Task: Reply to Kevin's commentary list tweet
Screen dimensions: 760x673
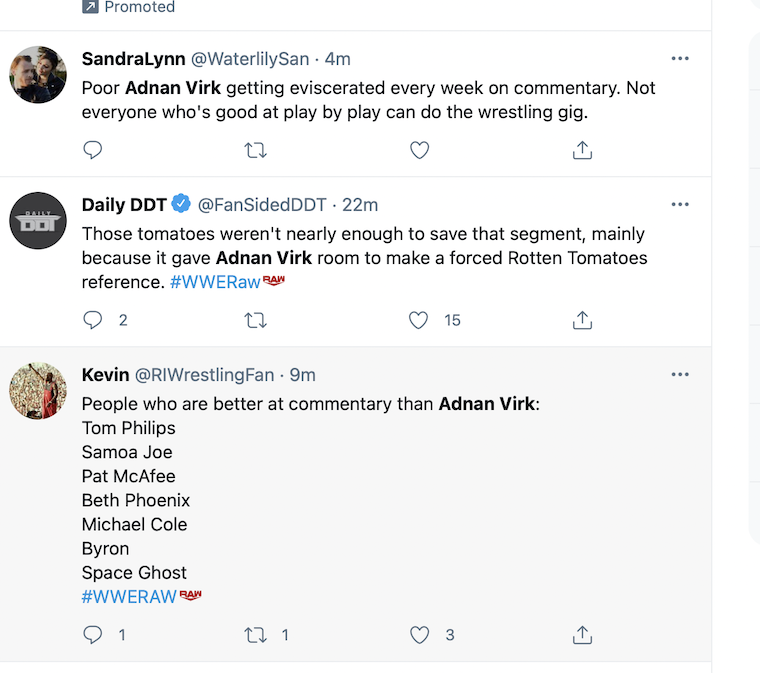Action: point(93,634)
